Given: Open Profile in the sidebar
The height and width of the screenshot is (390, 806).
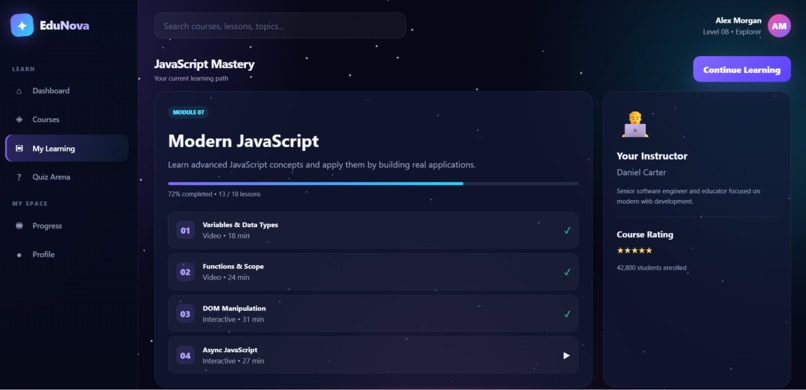Looking at the screenshot, I should pyautogui.click(x=67, y=255).
